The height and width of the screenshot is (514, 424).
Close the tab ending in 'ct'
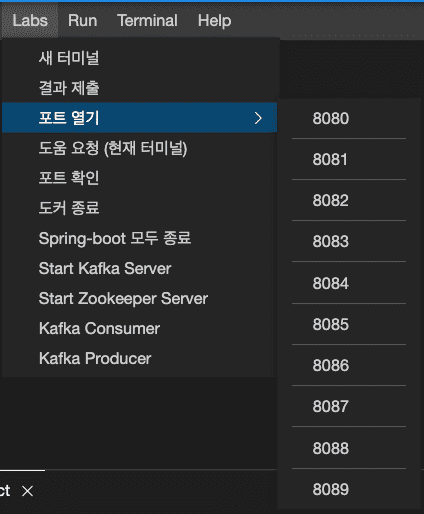tap(27, 491)
